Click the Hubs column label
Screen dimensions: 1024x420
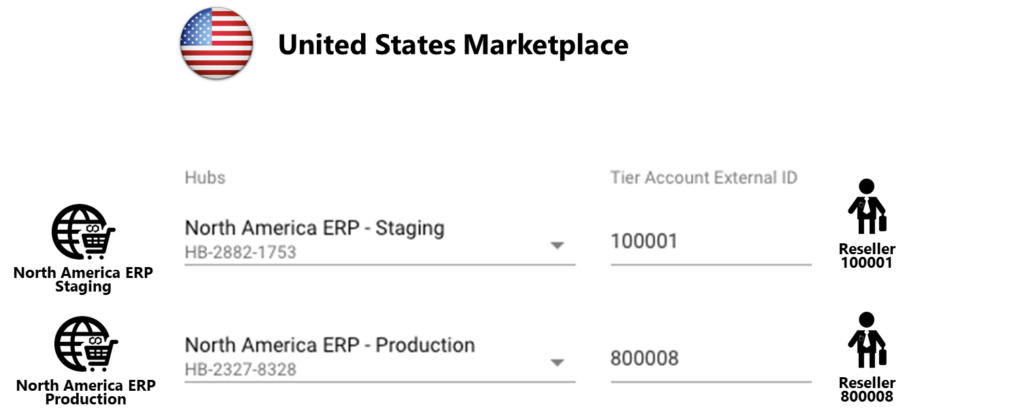click(205, 178)
